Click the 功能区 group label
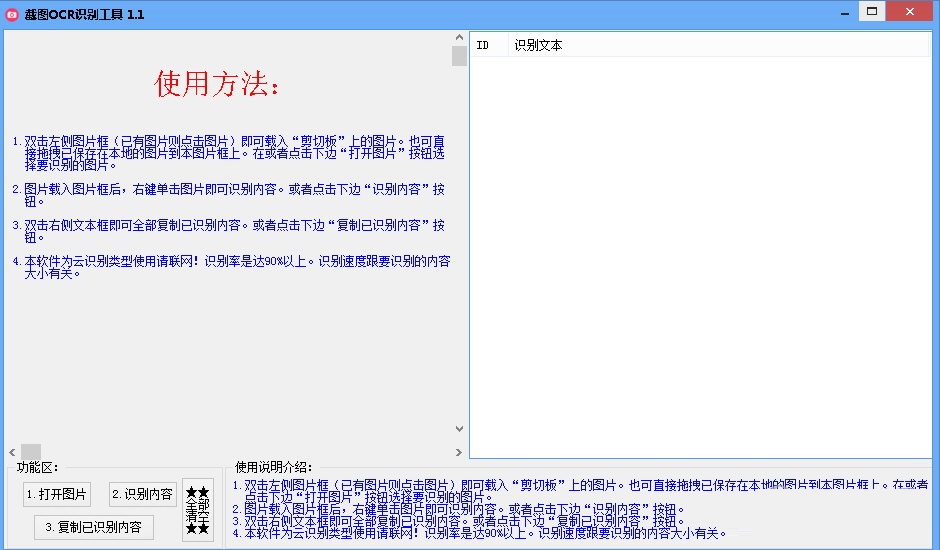This screenshot has width=940, height=550. pyautogui.click(x=37, y=467)
